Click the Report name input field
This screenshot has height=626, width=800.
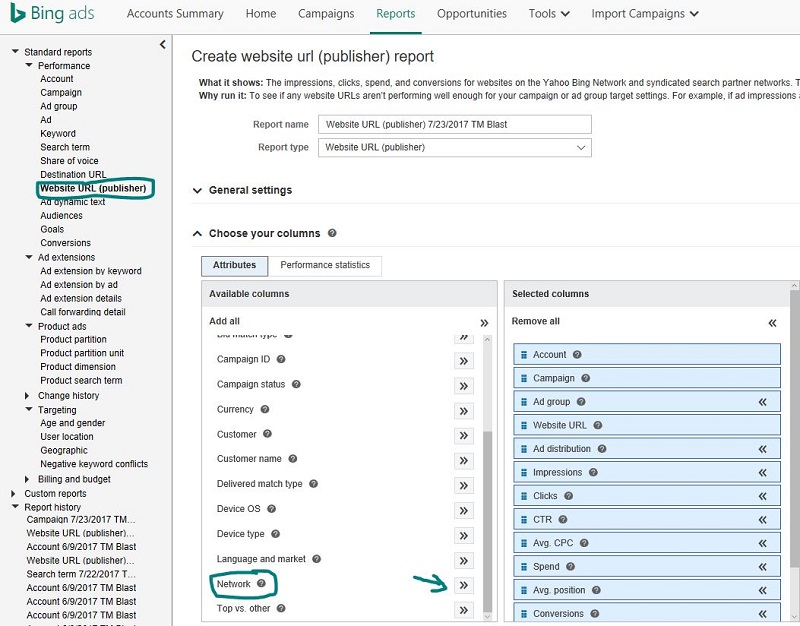[455, 124]
